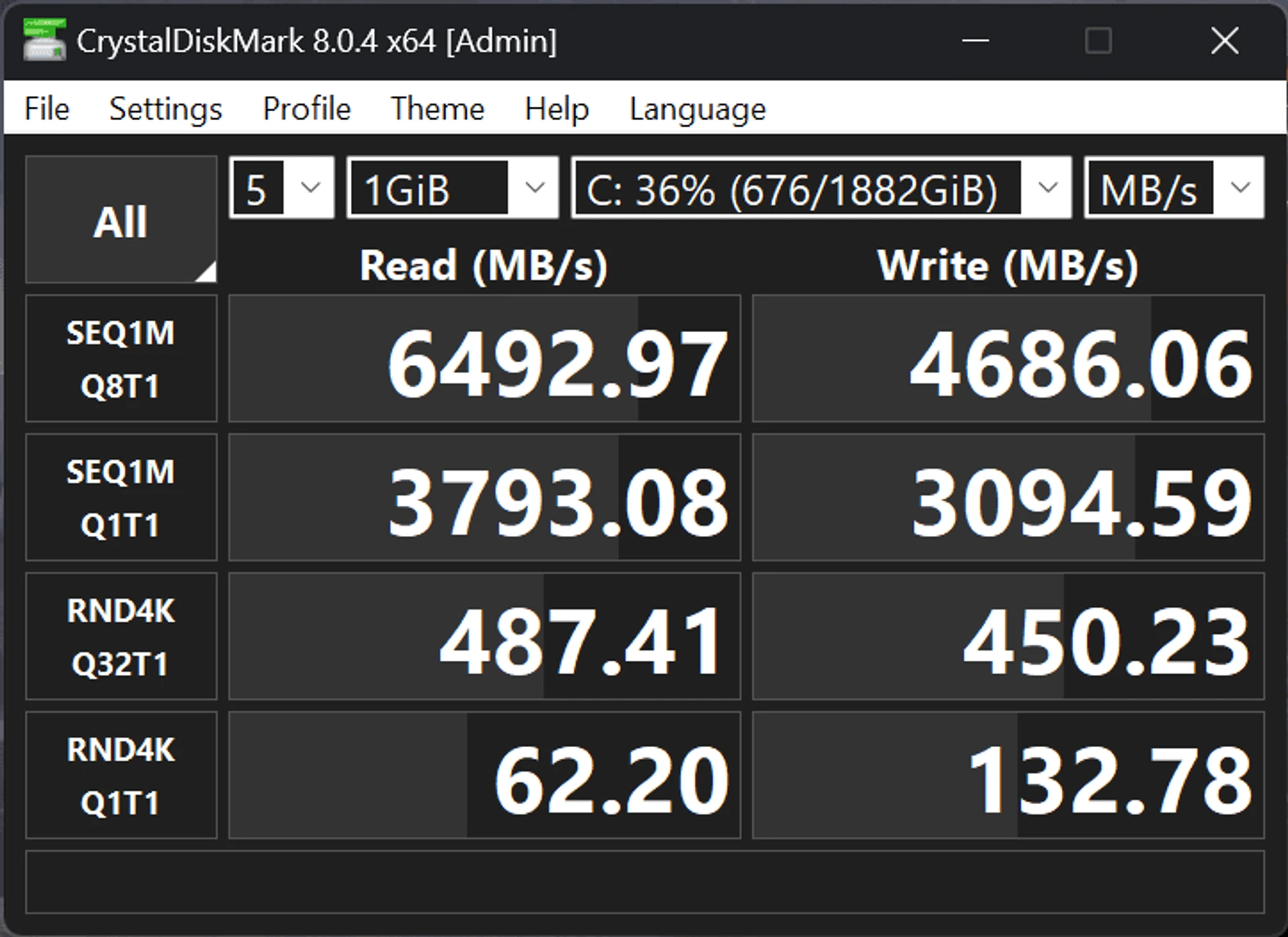The width and height of the screenshot is (1288, 937).
Task: Click the Read (MB/s) column header
Action: tap(484, 266)
